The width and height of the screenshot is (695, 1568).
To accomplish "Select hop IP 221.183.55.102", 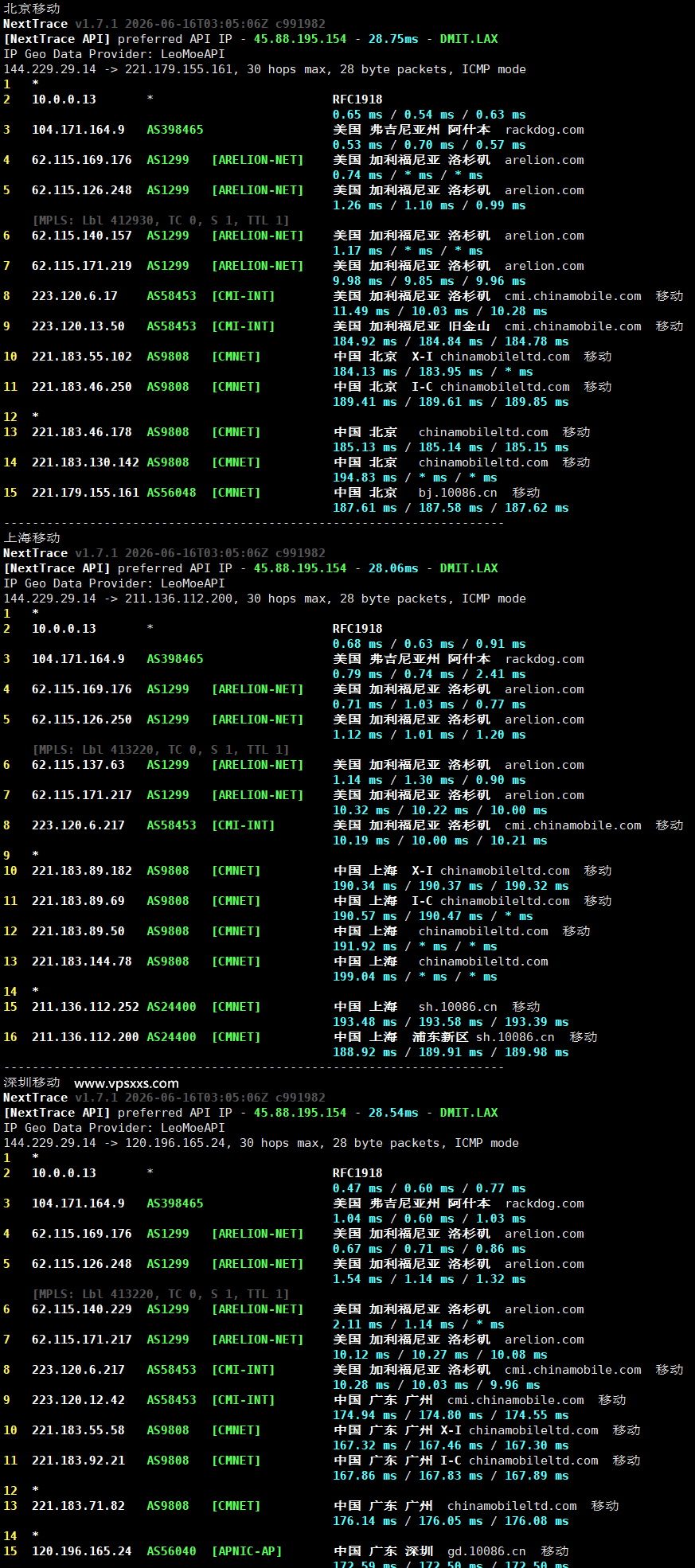I will pos(82,357).
